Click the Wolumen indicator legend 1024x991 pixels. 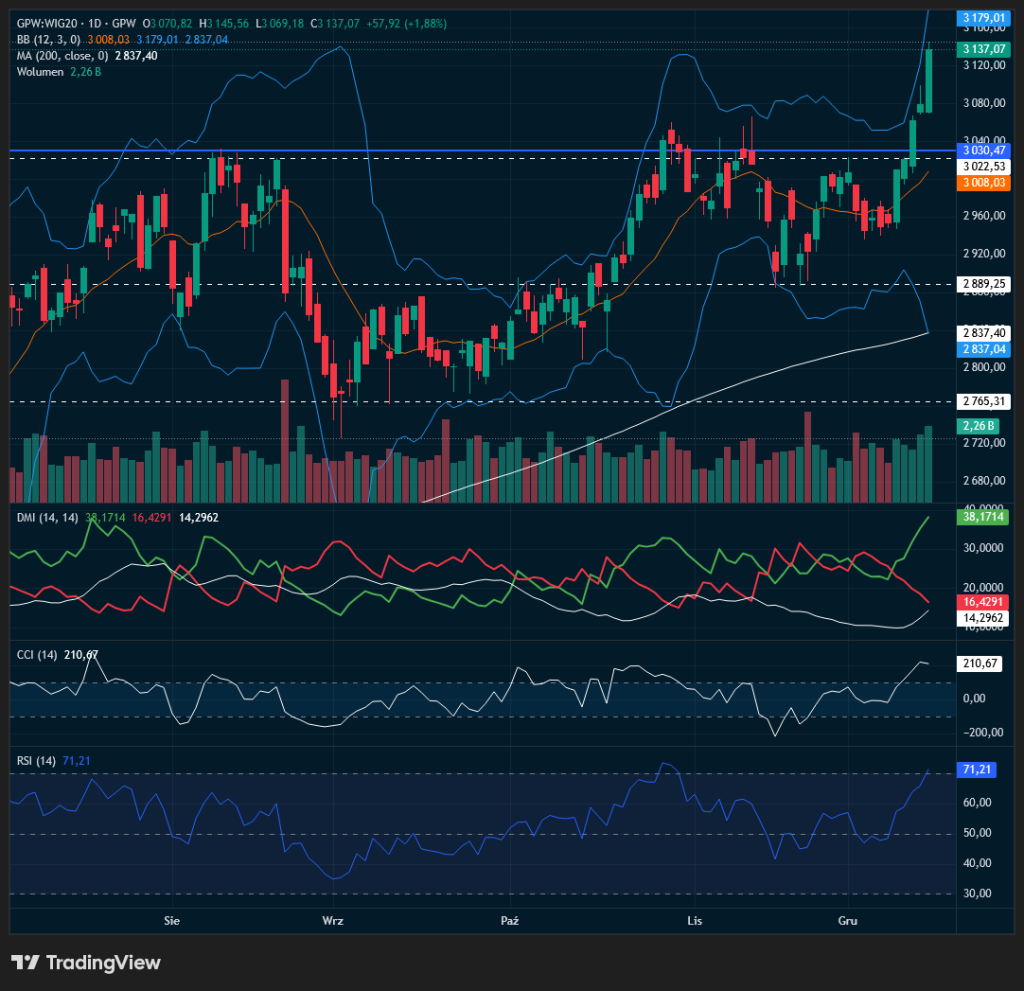40,72
